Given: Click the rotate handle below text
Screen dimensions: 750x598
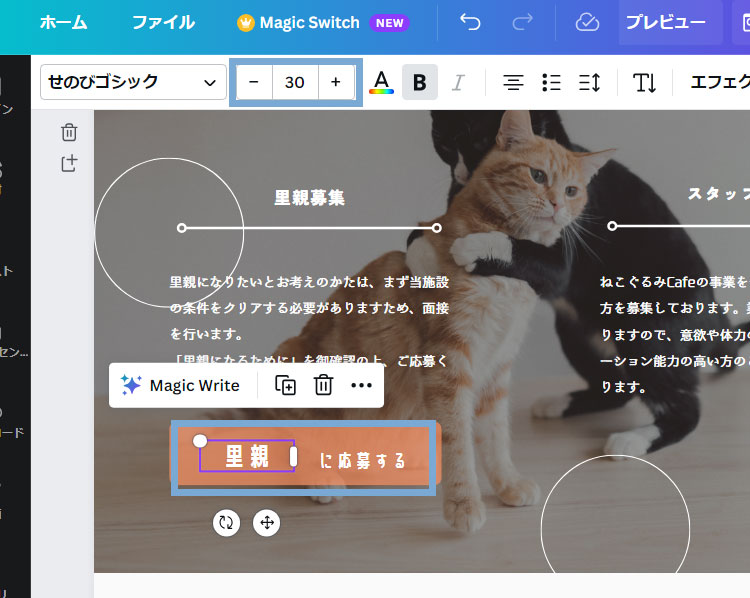Looking at the screenshot, I should coord(226,523).
